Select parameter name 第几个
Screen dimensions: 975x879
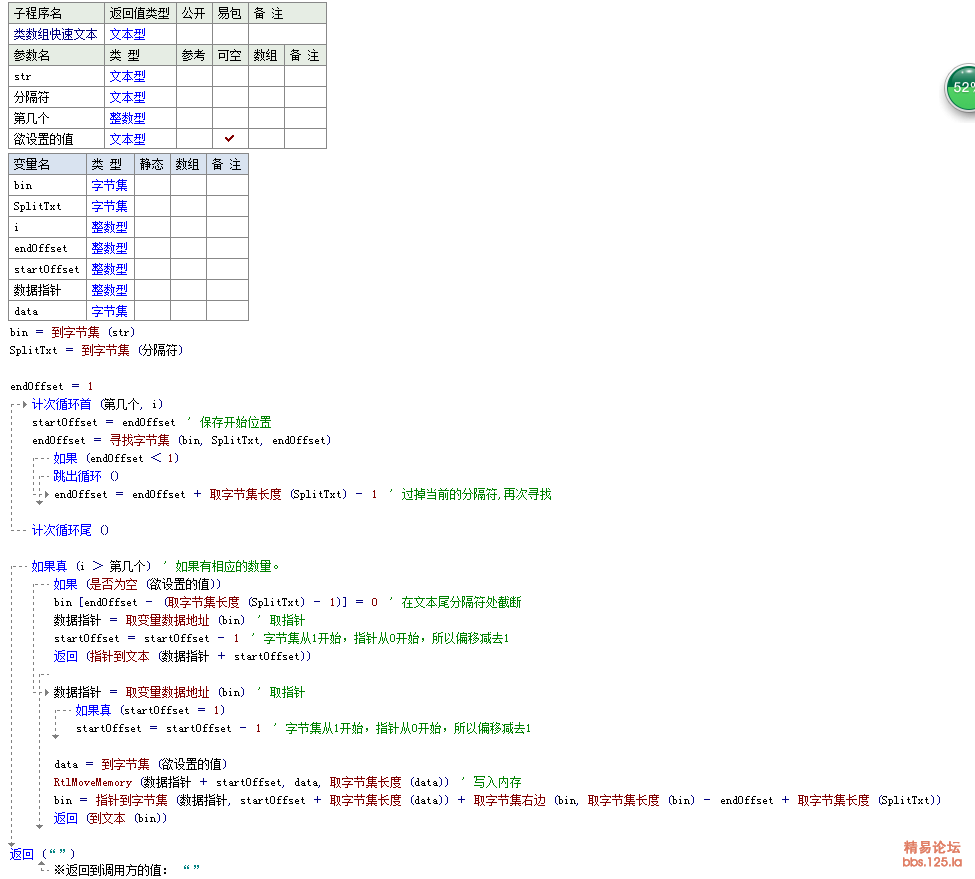[31, 118]
